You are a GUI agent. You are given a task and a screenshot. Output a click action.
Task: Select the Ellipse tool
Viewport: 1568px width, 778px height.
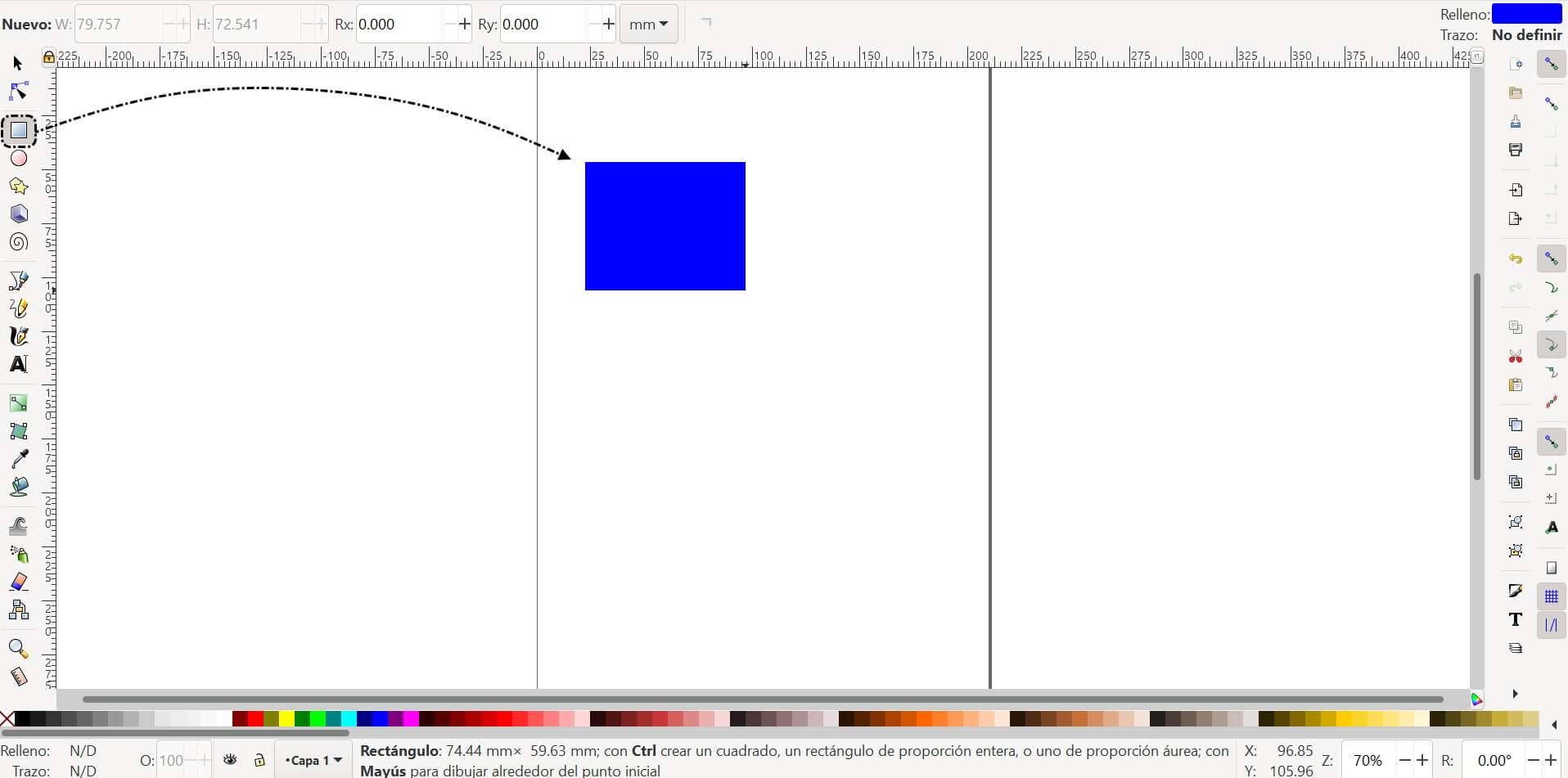(x=18, y=158)
